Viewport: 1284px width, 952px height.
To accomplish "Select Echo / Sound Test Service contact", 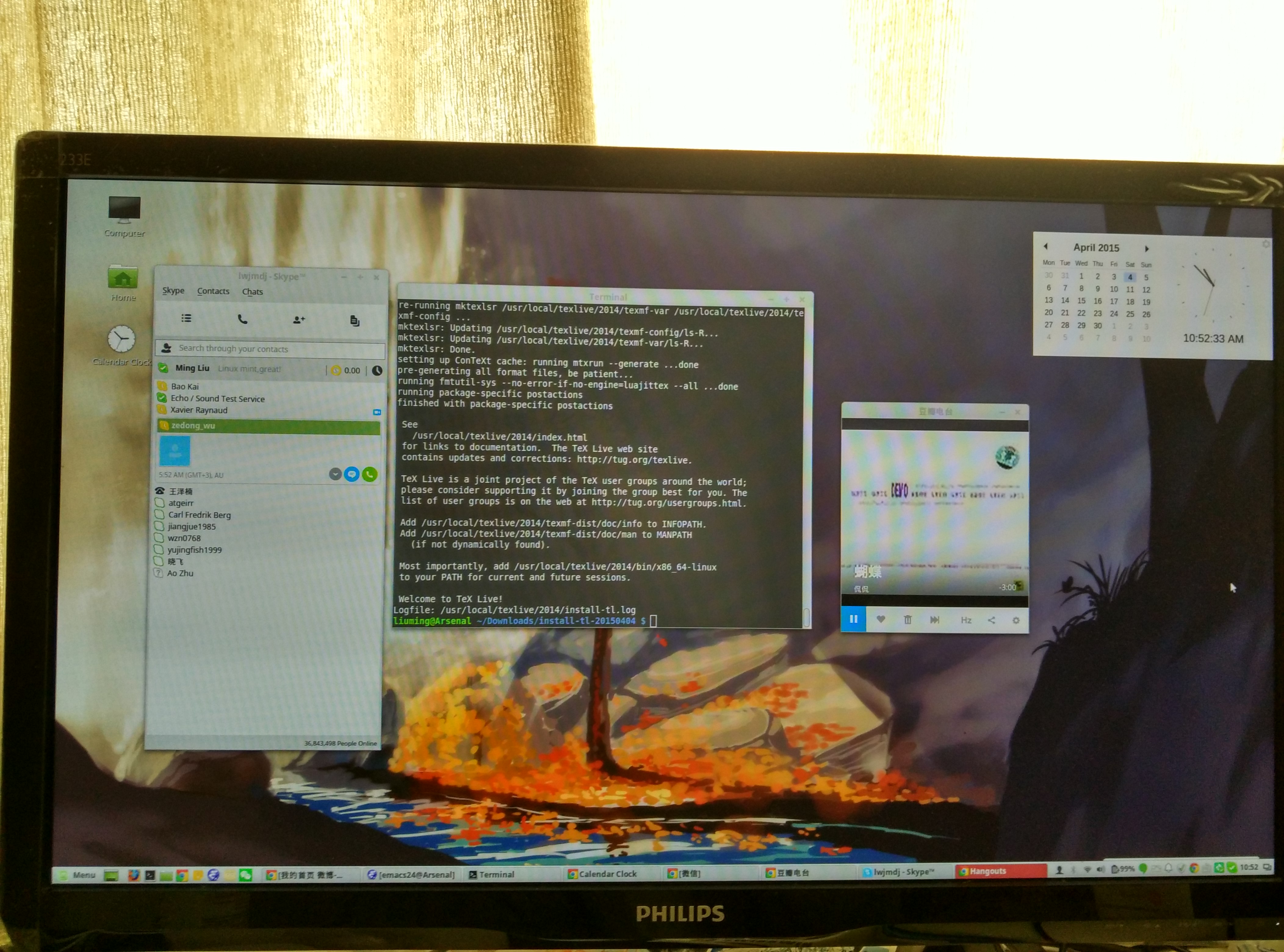I will [218, 398].
